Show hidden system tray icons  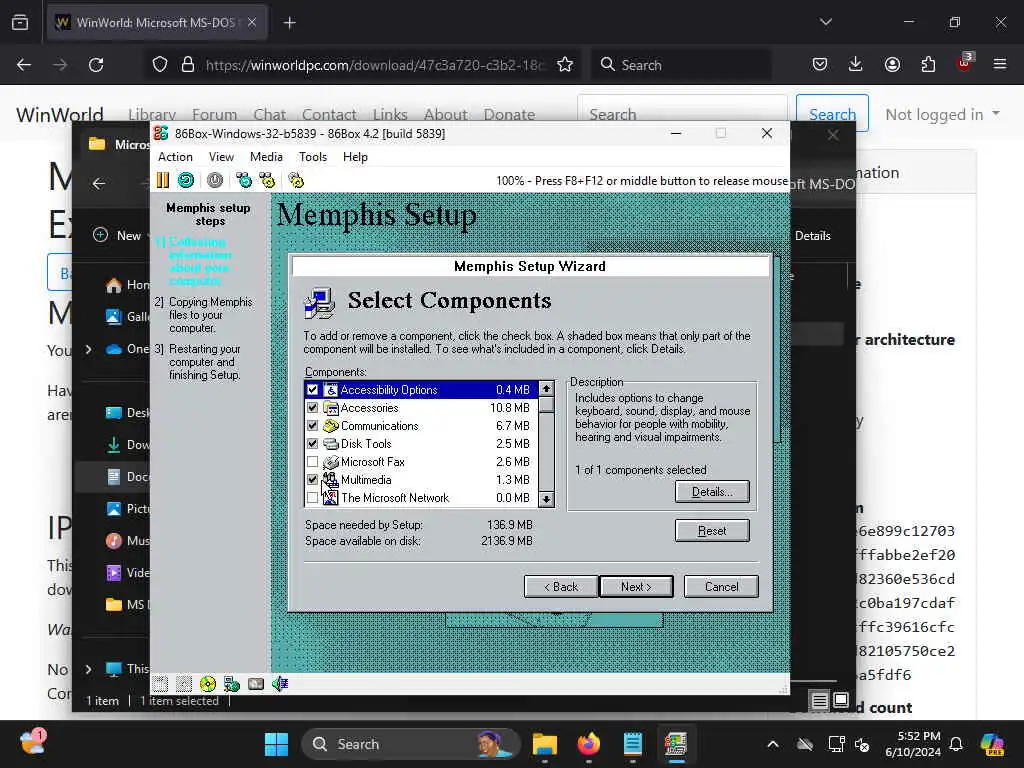pyautogui.click(x=773, y=744)
